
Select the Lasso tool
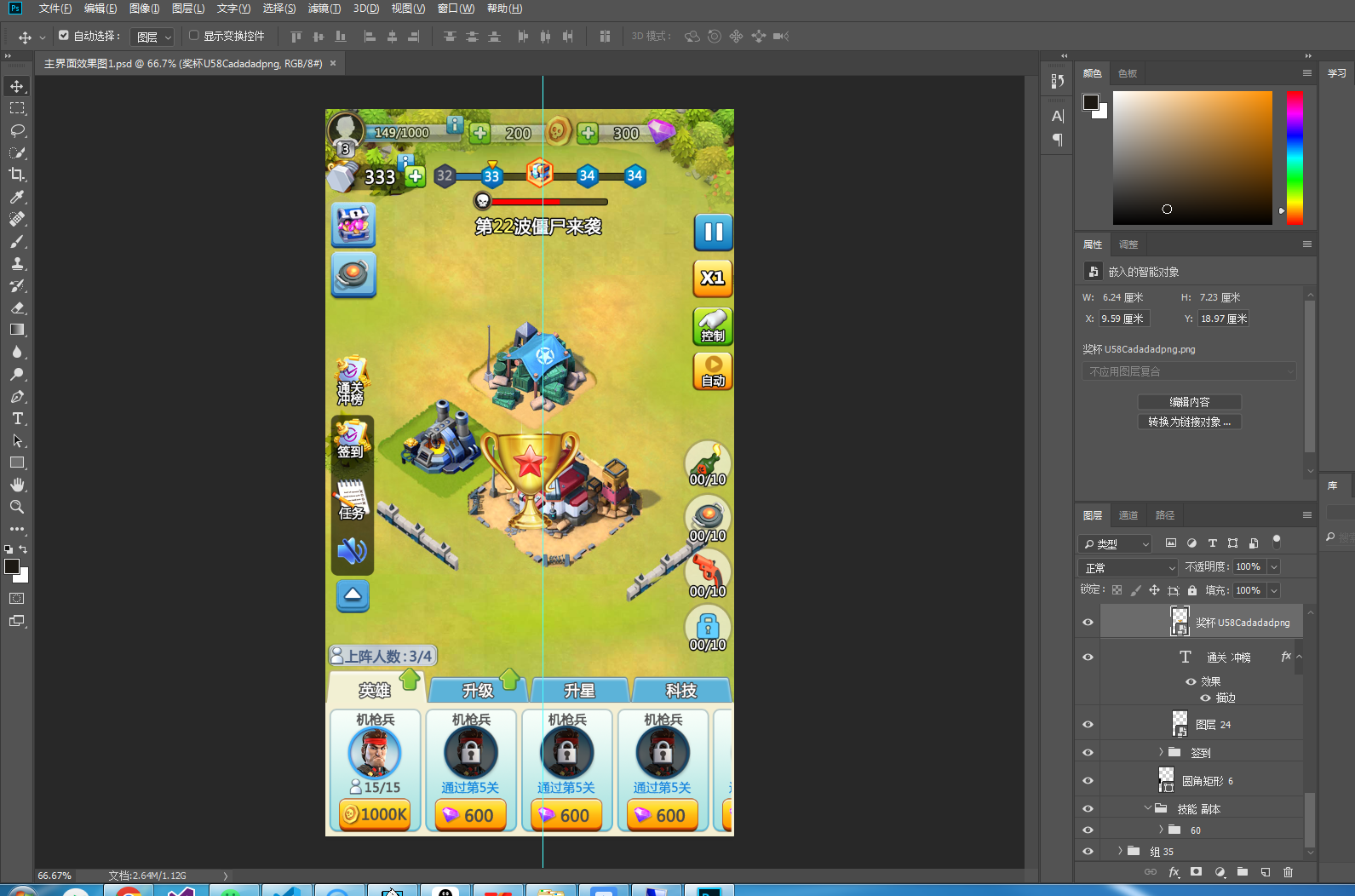coord(17,130)
